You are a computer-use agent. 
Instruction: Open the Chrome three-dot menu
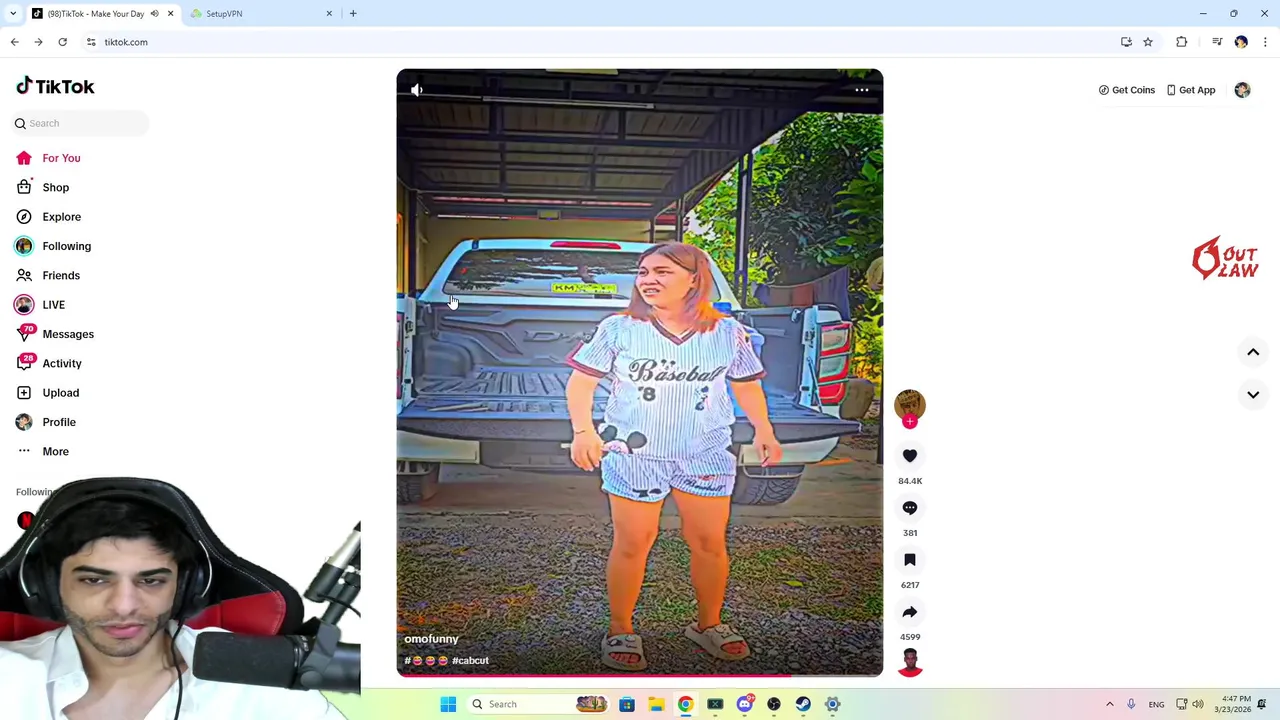(x=1265, y=42)
